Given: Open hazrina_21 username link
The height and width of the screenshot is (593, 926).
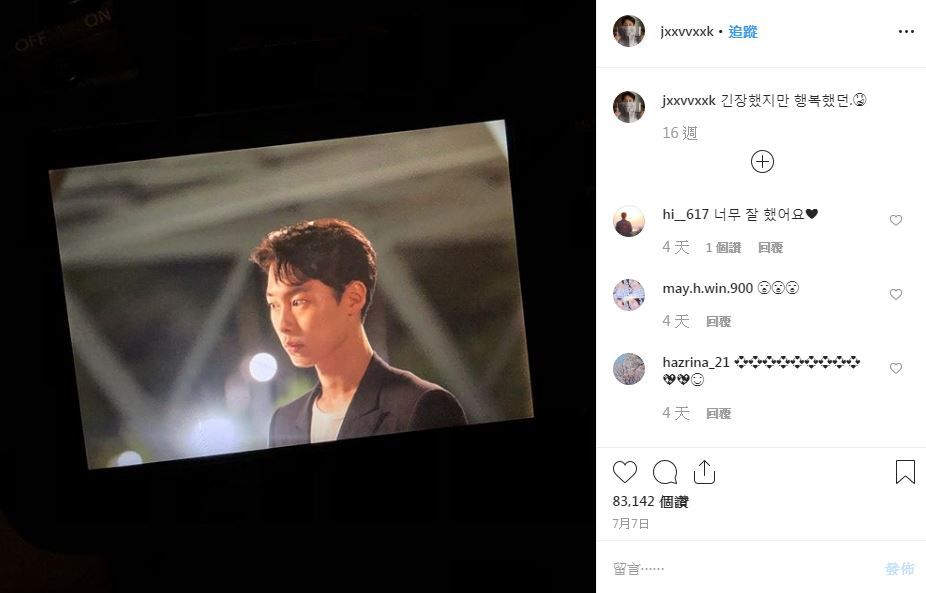Looking at the screenshot, I should [x=696, y=362].
